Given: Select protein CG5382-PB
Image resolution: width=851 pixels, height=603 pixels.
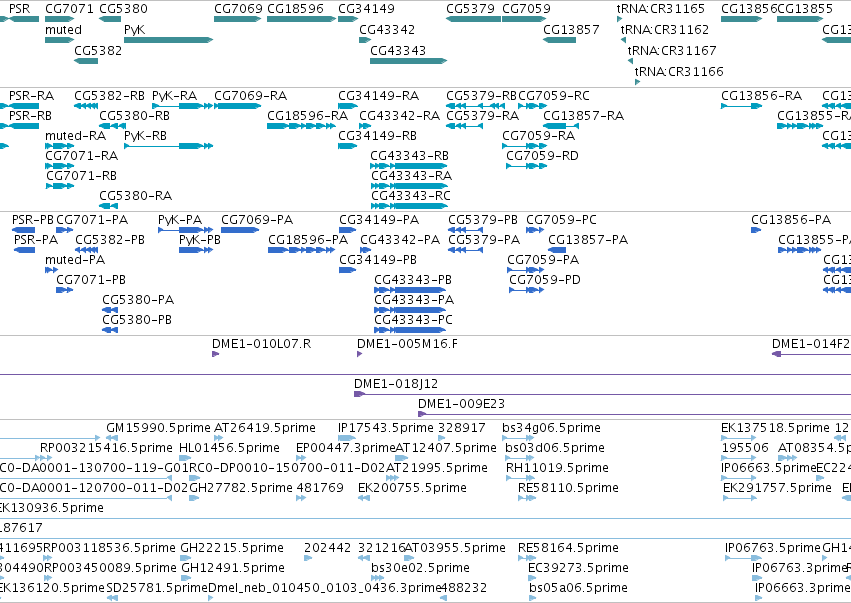Looking at the screenshot, I should (86, 250).
